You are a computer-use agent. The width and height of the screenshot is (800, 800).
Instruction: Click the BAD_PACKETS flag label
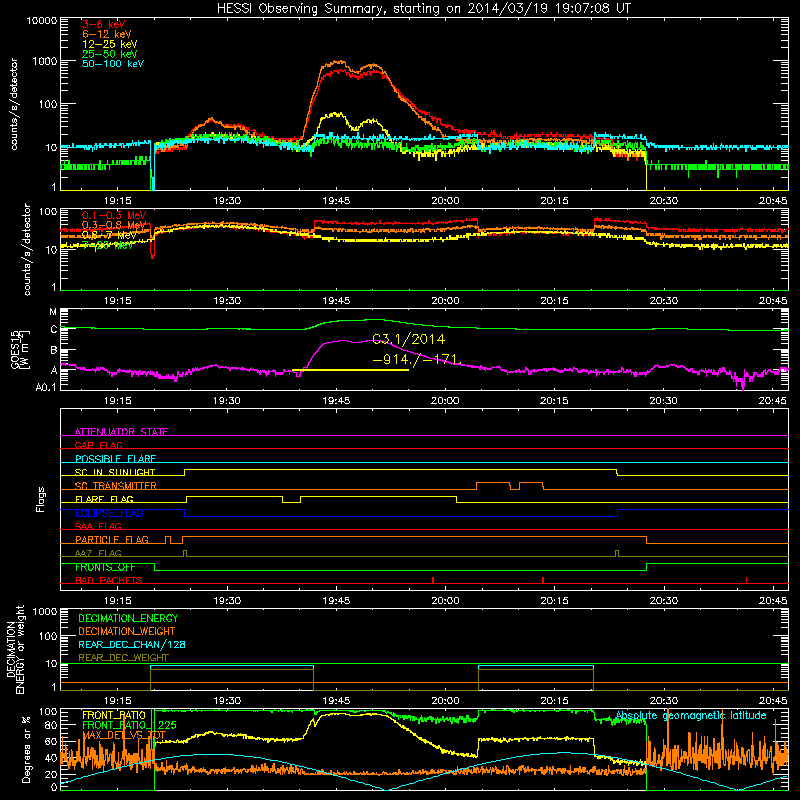click(109, 580)
